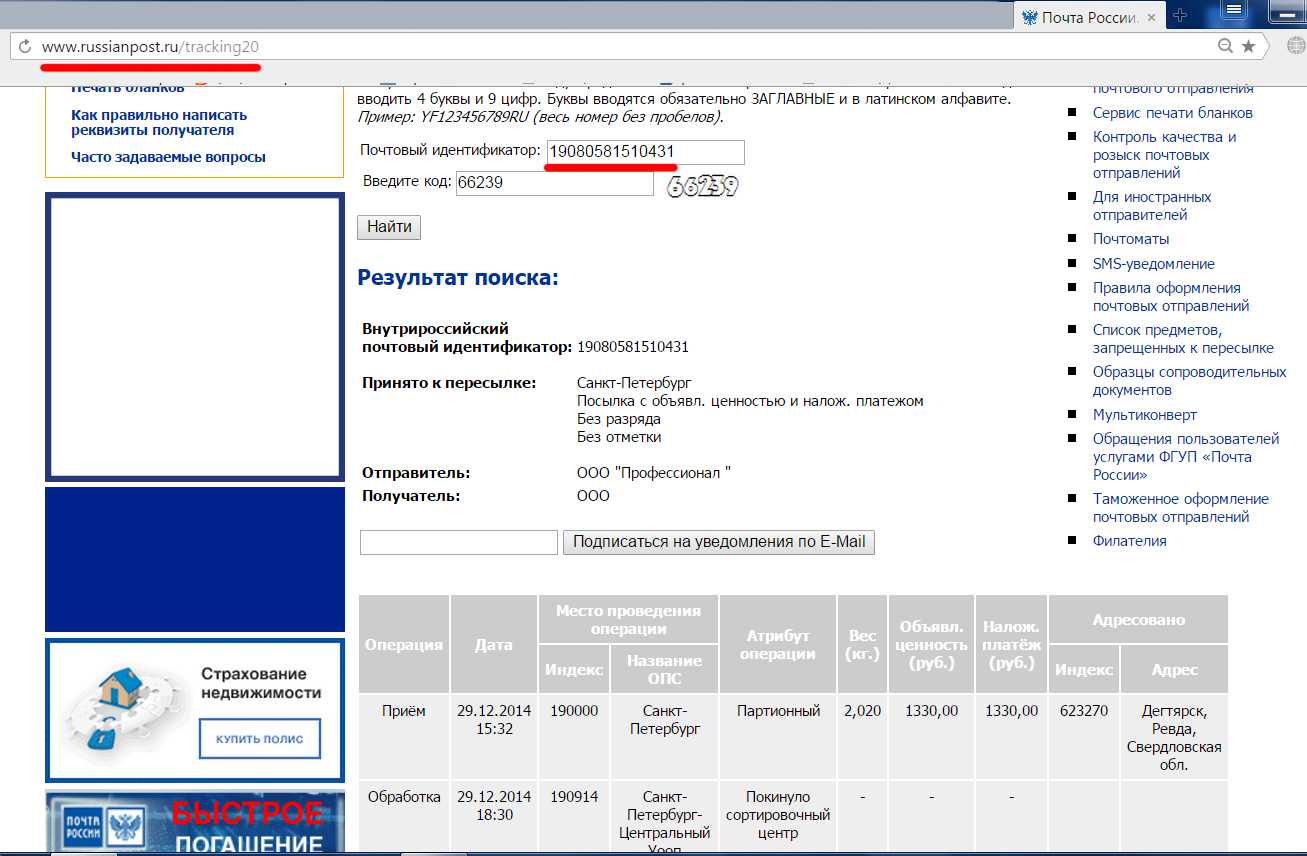The height and width of the screenshot is (856, 1307).
Task: Click the Операция column header
Action: [404, 644]
